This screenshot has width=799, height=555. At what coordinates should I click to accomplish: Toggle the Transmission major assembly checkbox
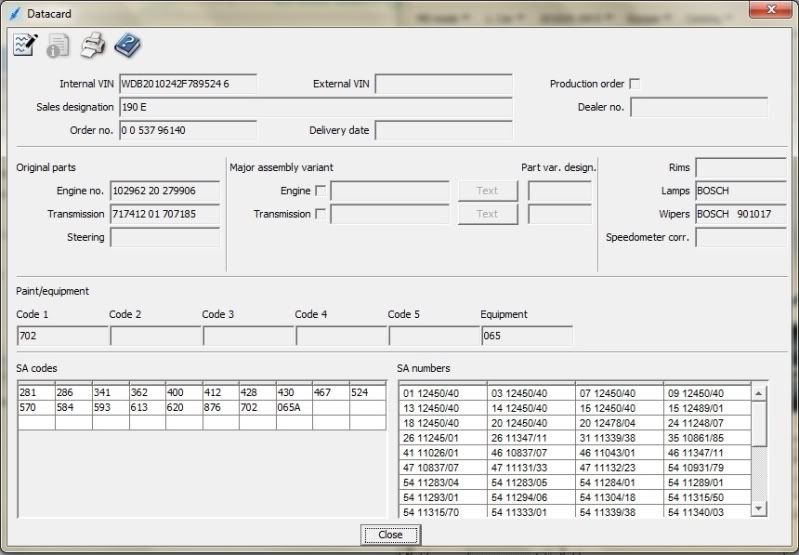point(320,214)
